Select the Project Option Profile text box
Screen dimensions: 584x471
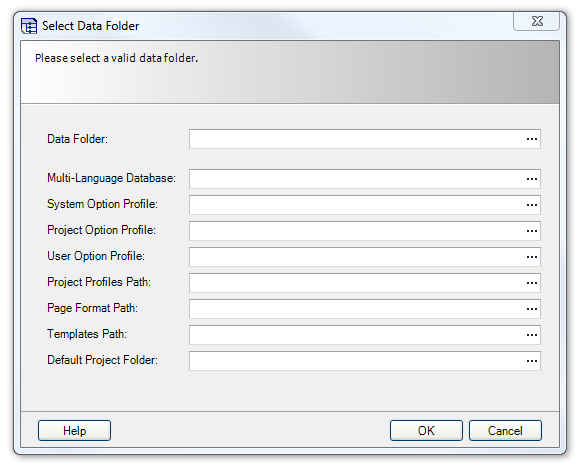point(356,231)
